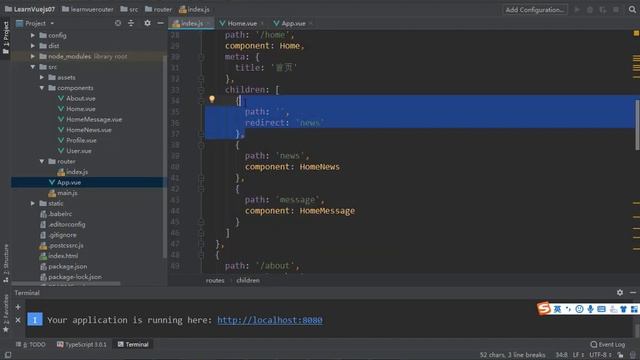
Task: Click the 34:8 cursor position indicator
Action: point(561,355)
